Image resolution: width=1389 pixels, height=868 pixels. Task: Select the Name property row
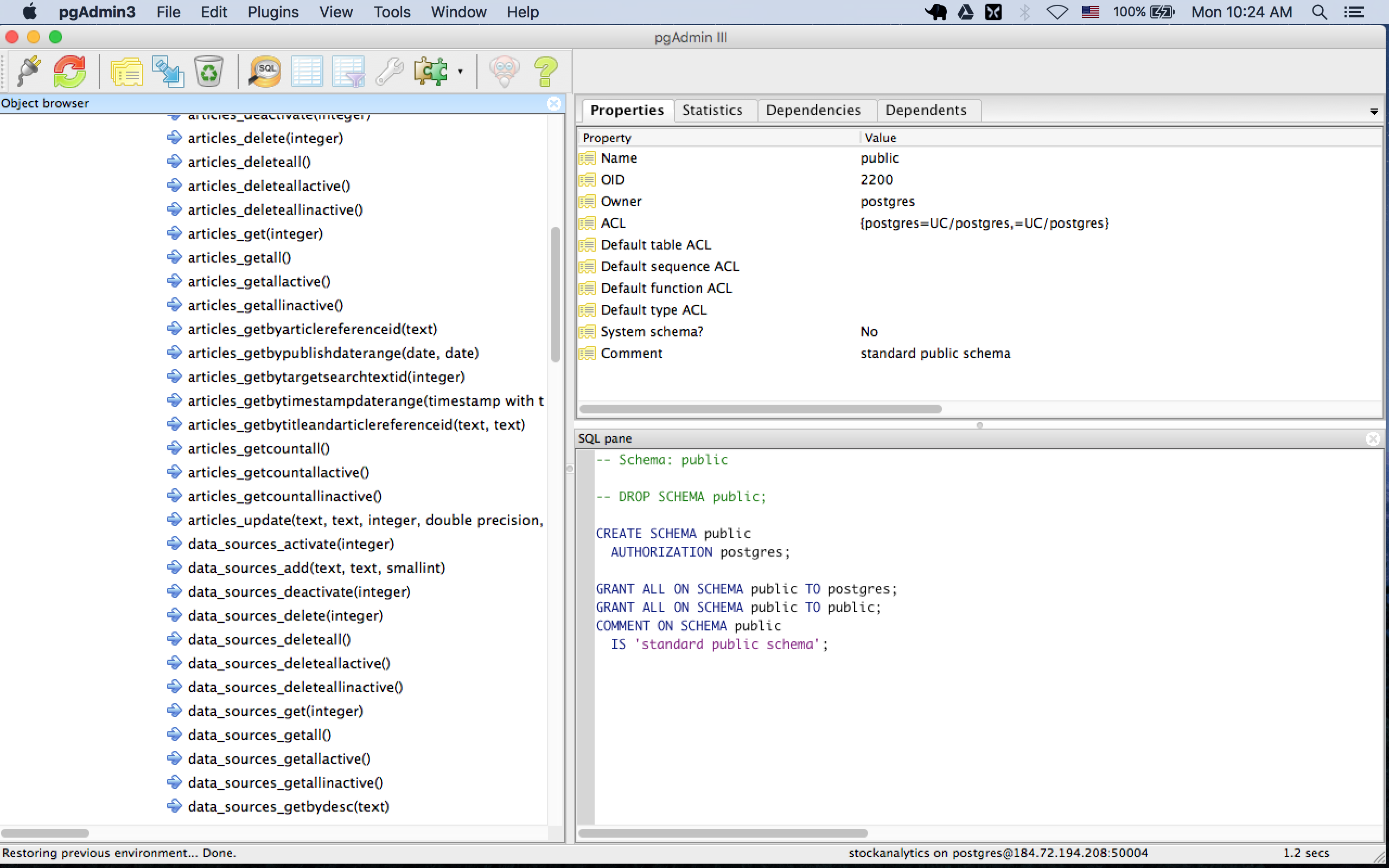pos(979,158)
